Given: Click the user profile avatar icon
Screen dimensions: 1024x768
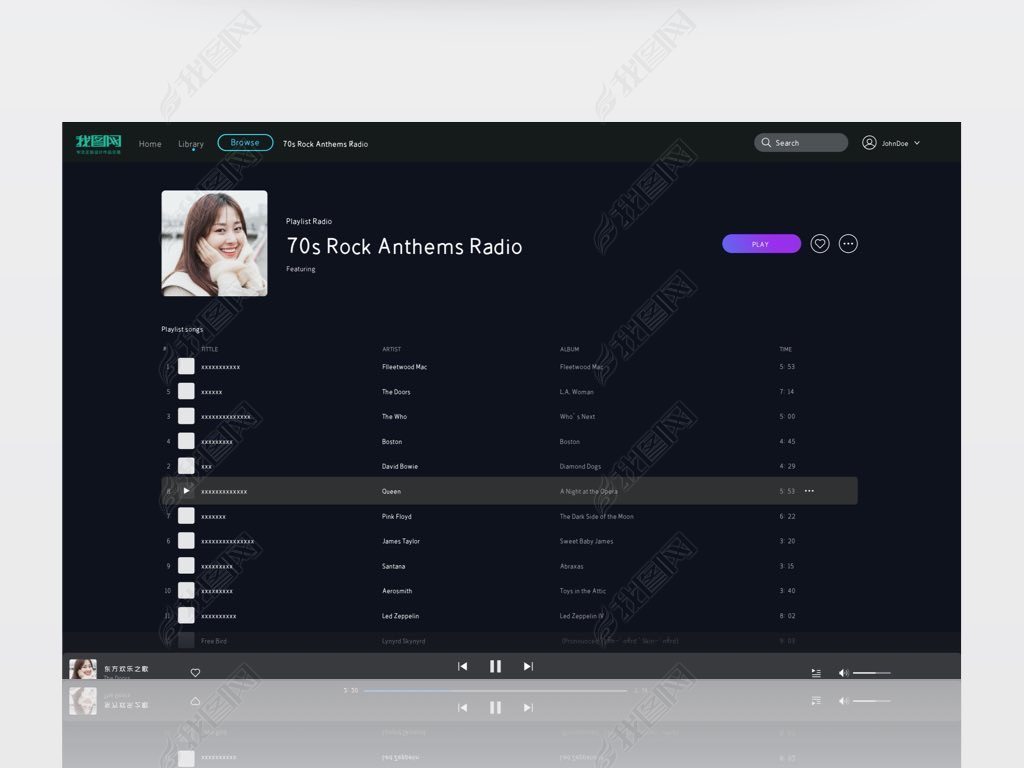Looking at the screenshot, I should tap(869, 143).
